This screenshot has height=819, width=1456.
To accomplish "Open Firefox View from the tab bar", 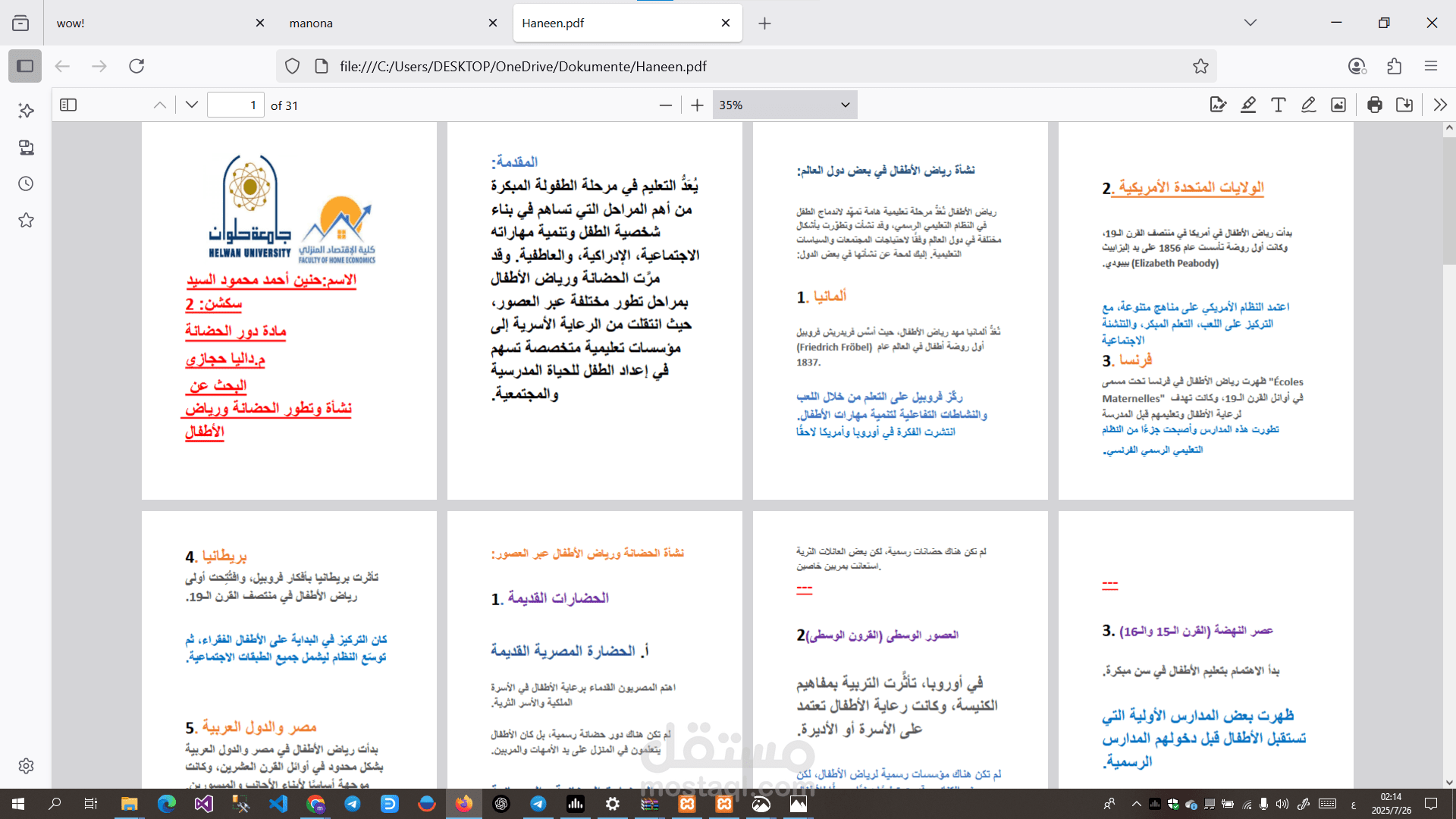I will [x=20, y=23].
